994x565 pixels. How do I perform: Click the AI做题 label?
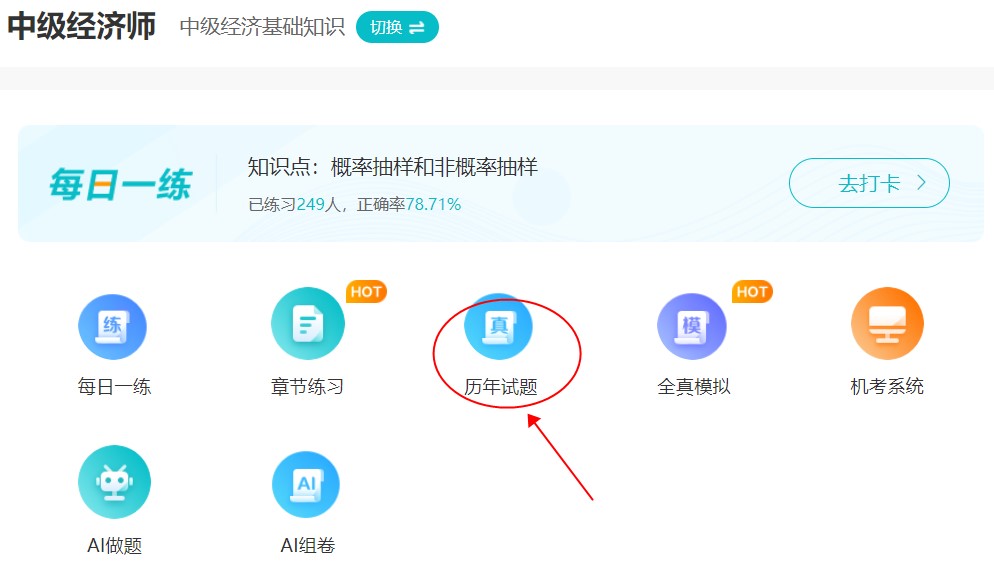click(x=115, y=545)
